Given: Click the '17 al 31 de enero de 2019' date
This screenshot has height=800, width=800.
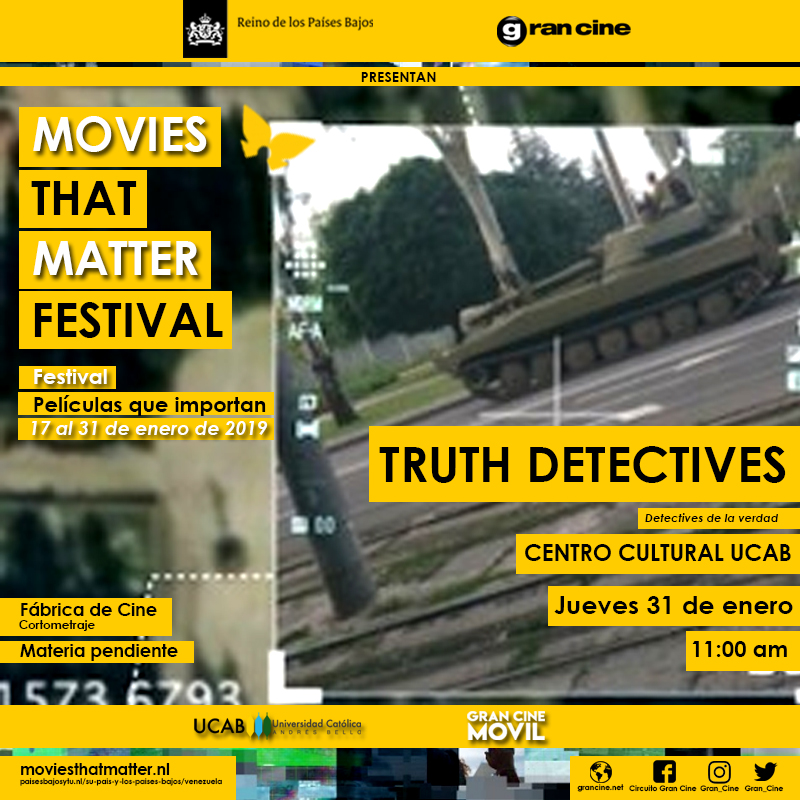Looking at the screenshot, I should click(149, 429).
